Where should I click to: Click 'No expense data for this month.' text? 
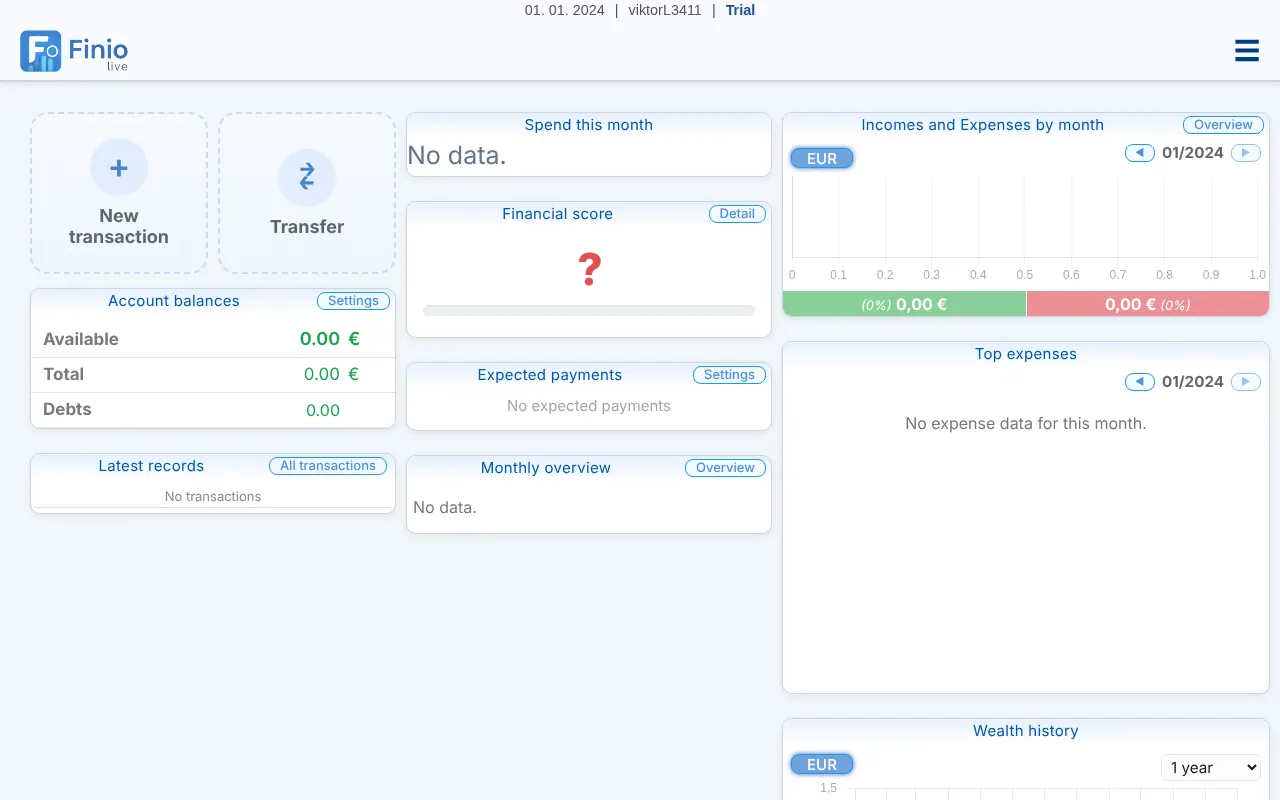point(1026,423)
